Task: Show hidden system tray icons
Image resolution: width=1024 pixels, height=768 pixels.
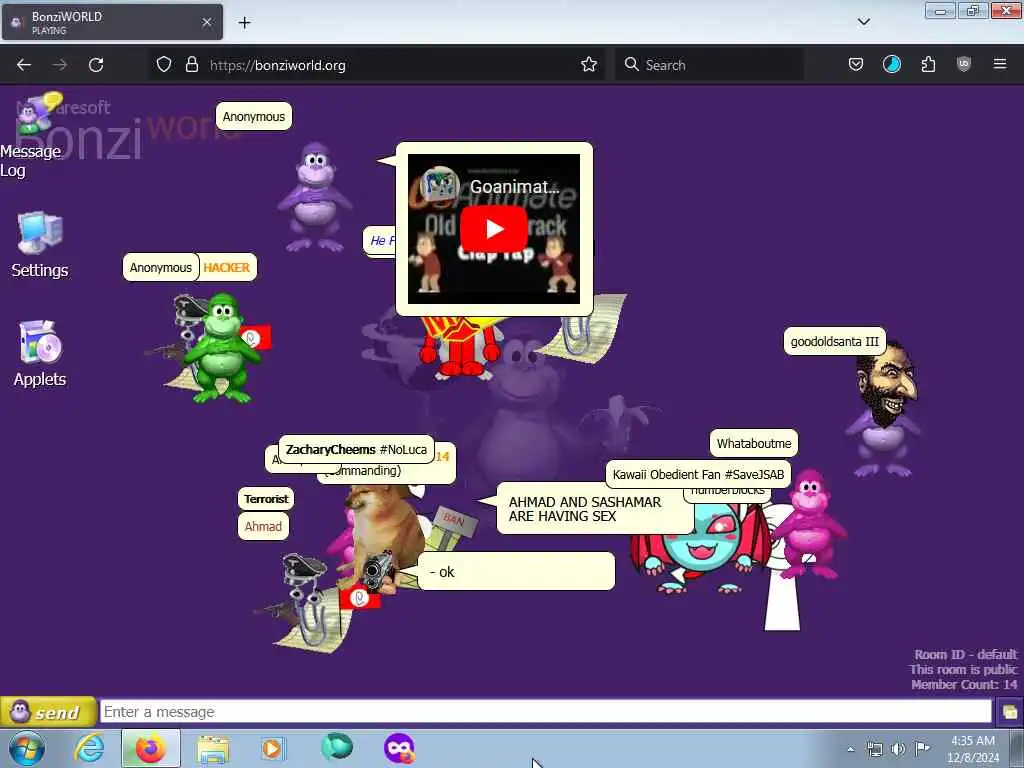Action: pos(850,749)
